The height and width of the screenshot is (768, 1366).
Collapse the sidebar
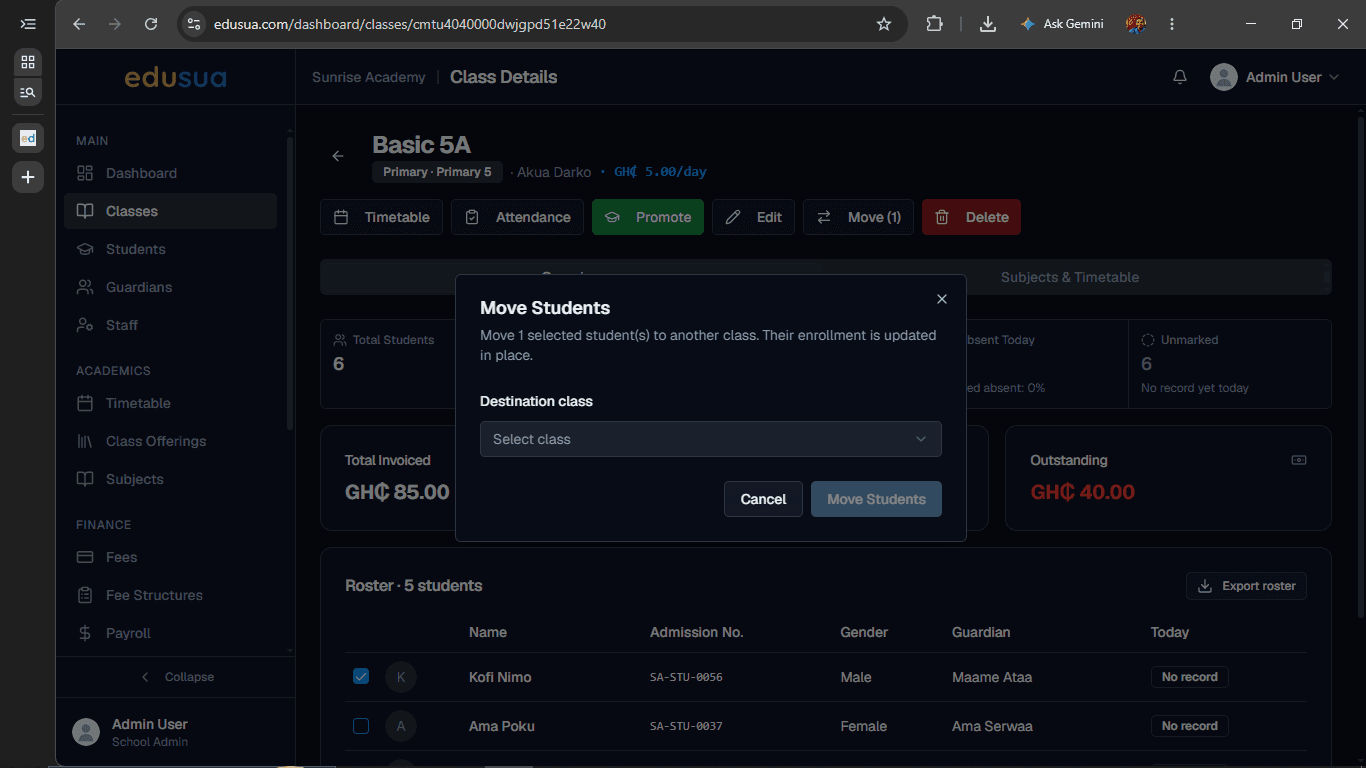click(176, 677)
